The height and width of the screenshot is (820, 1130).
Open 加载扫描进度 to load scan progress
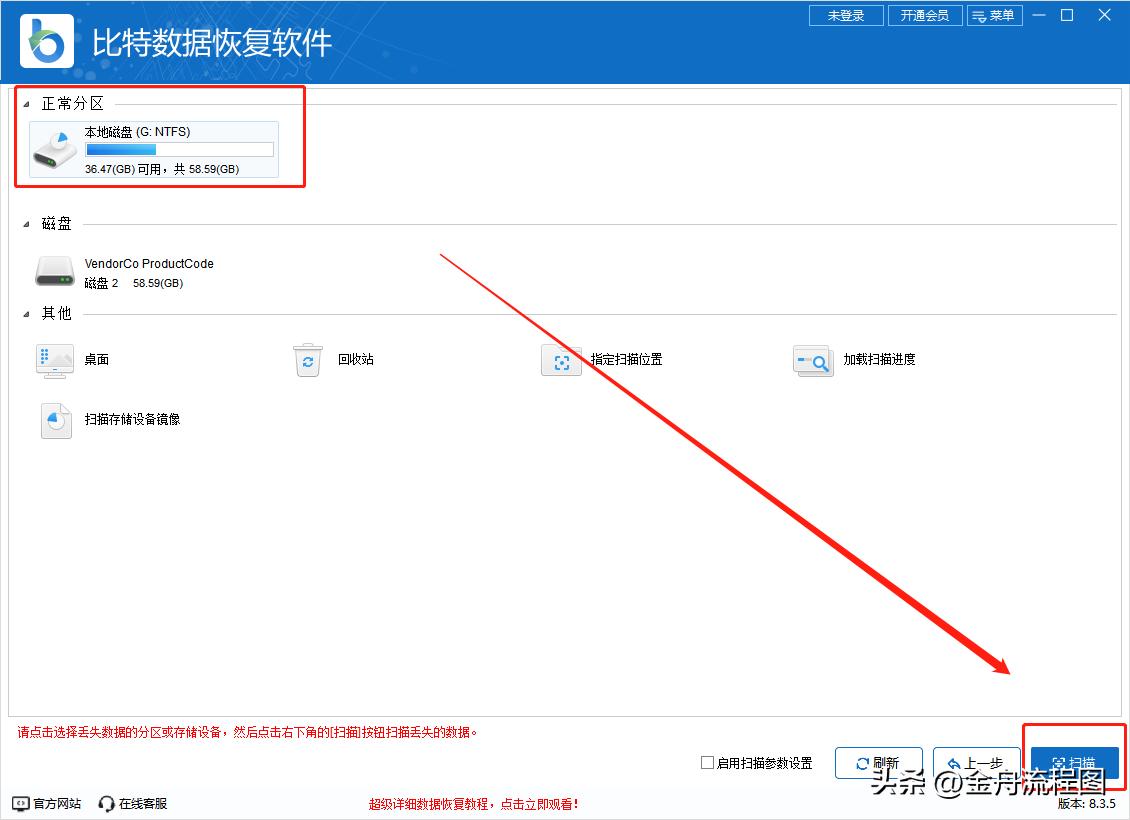tap(813, 360)
